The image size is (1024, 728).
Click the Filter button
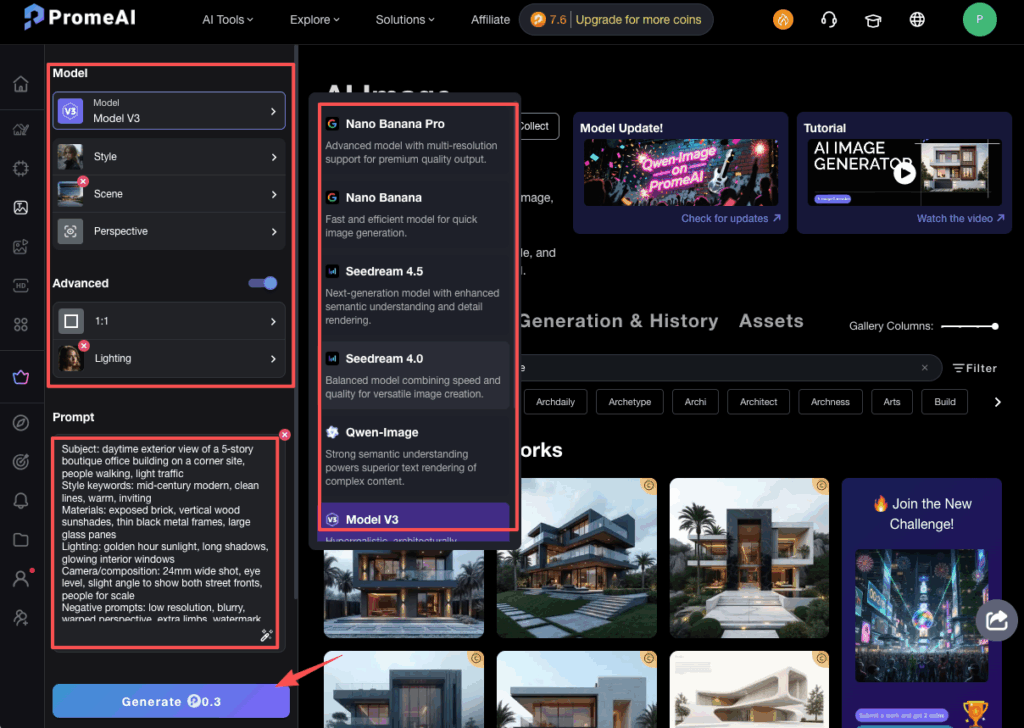(x=974, y=368)
